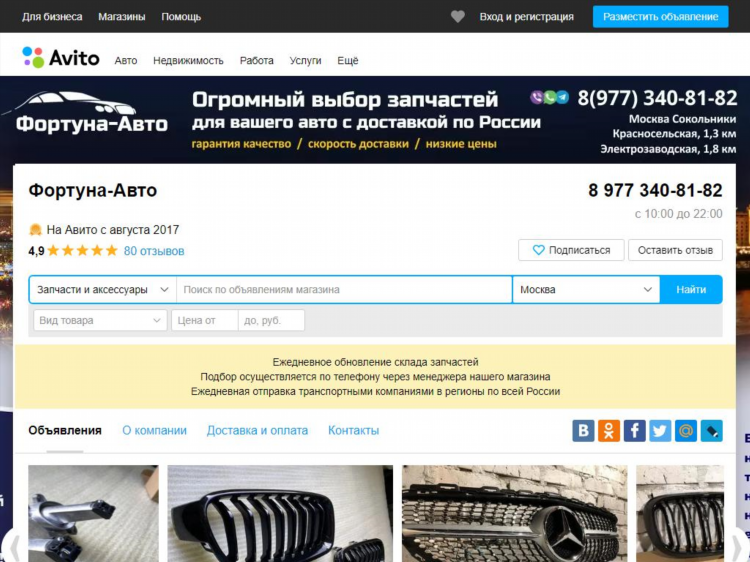Select the Объявления tab
The height and width of the screenshot is (562, 750).
click(x=65, y=430)
